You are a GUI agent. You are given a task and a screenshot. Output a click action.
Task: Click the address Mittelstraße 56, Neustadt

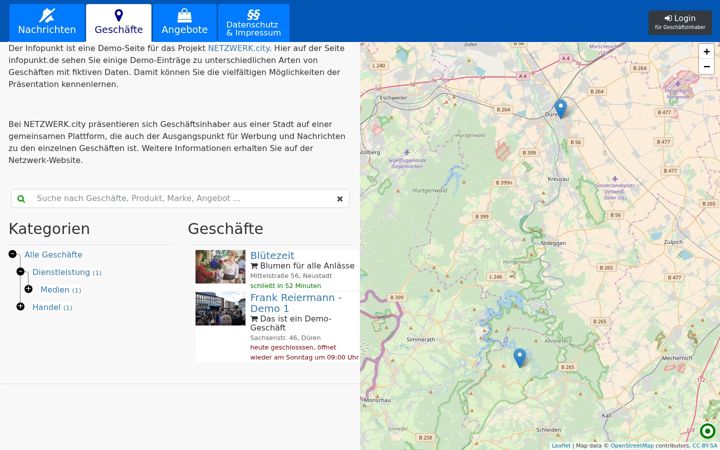pos(291,276)
